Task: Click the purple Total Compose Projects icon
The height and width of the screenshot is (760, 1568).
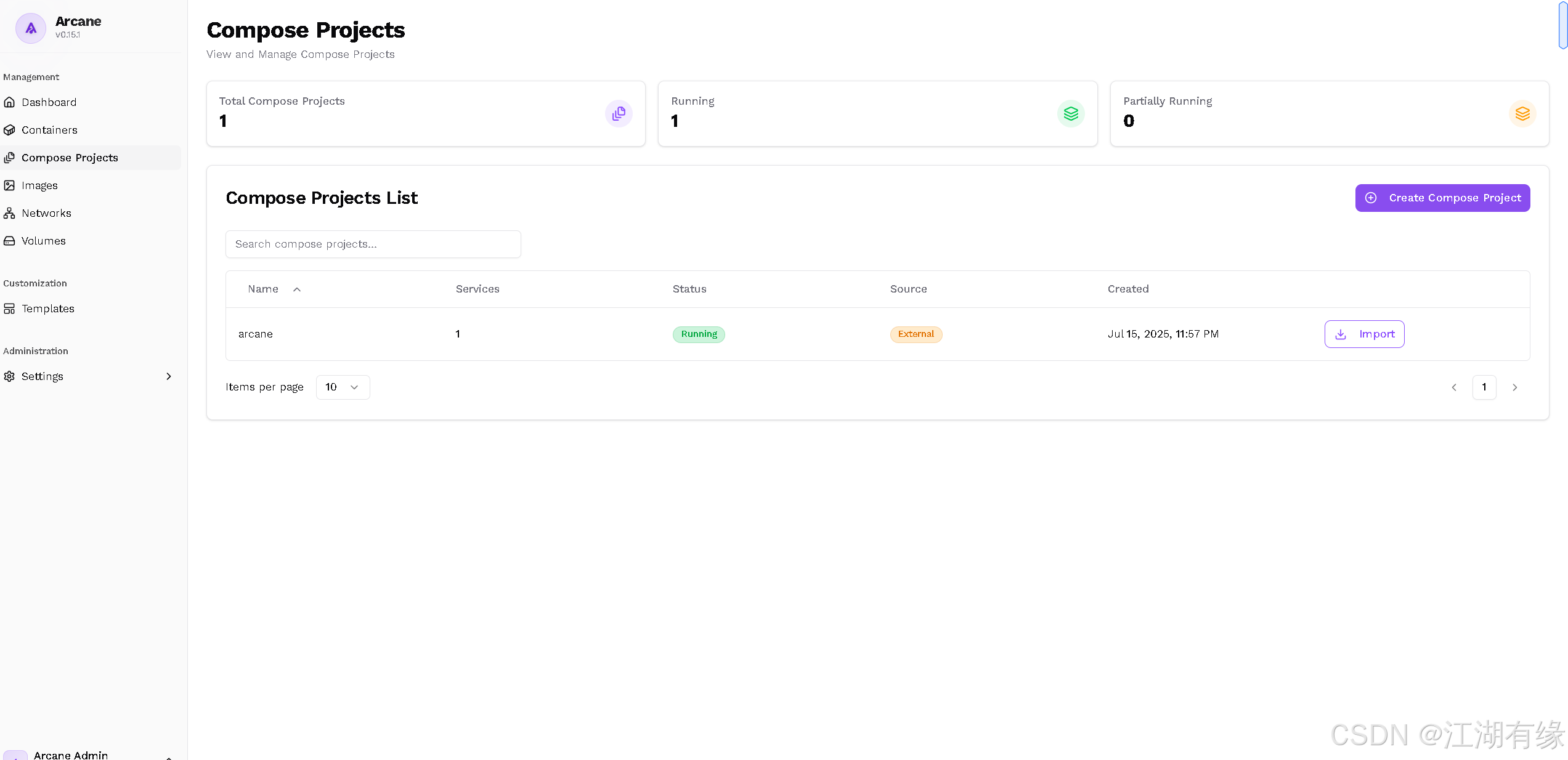Action: click(619, 114)
